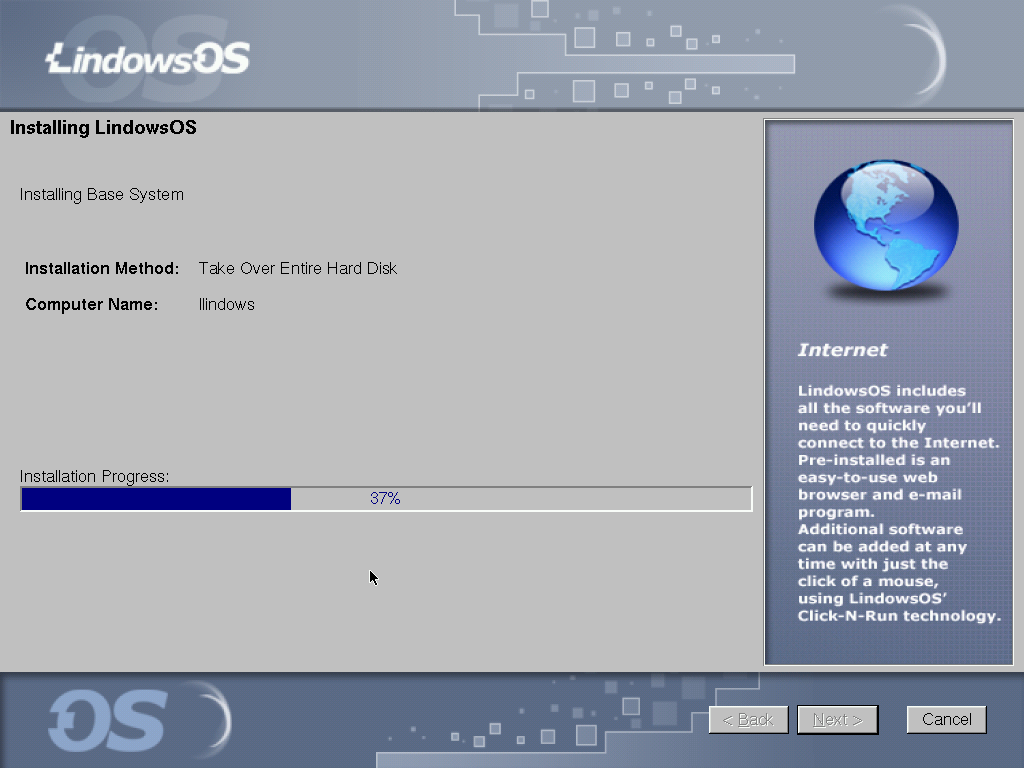Click the blue globe Internet icon
The image size is (1024, 768).
(886, 227)
